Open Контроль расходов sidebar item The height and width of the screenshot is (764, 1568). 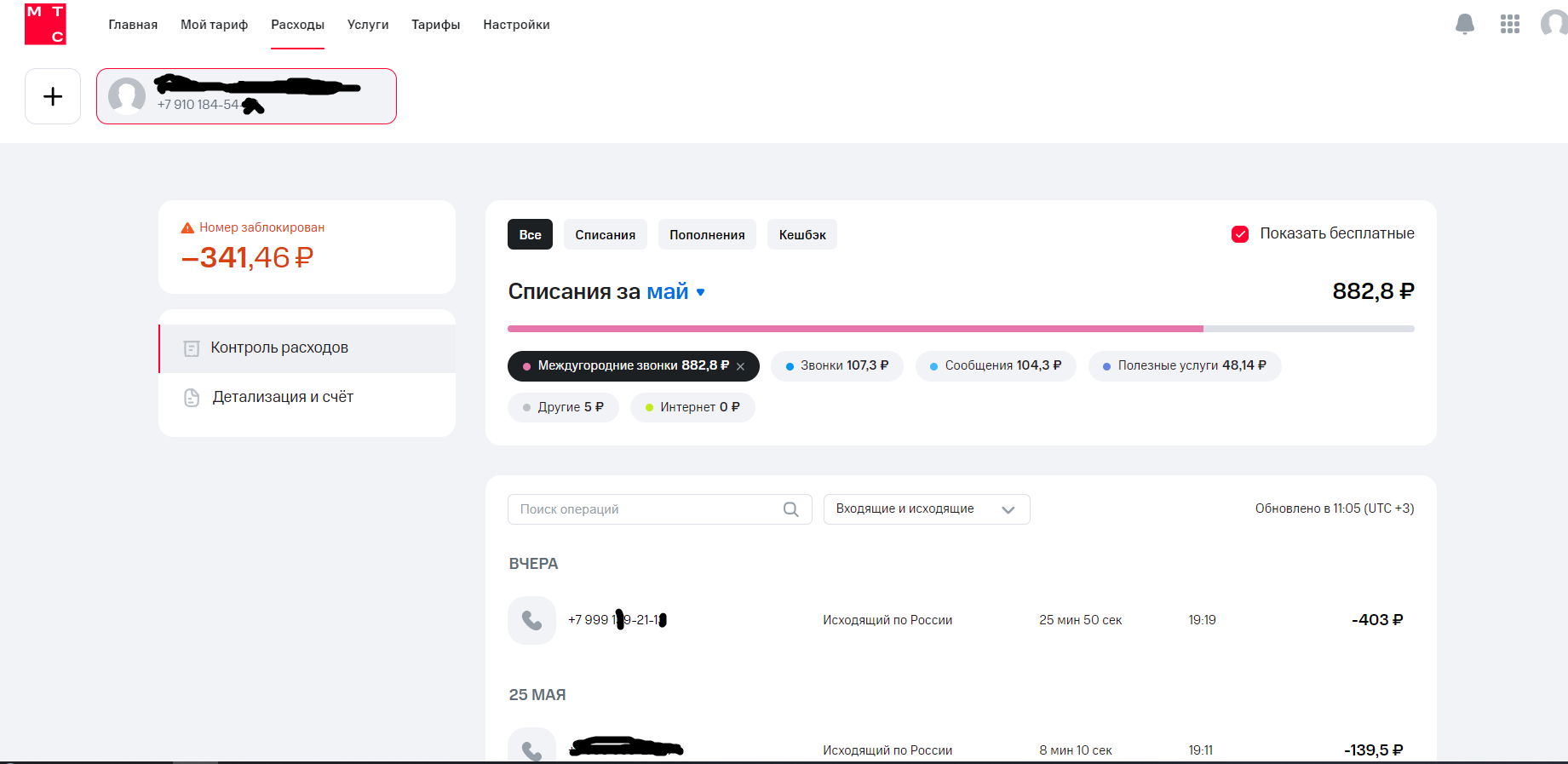[x=307, y=348]
